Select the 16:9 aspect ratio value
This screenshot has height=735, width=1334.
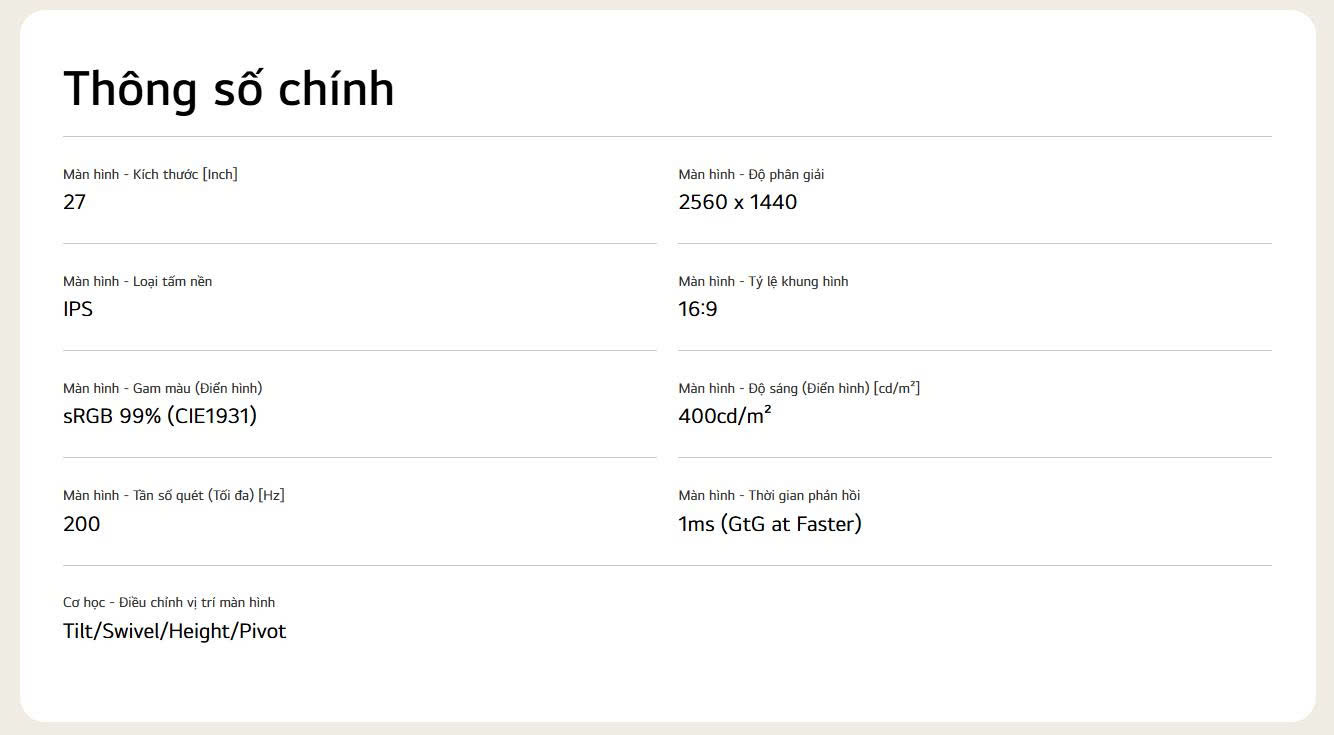(x=697, y=309)
